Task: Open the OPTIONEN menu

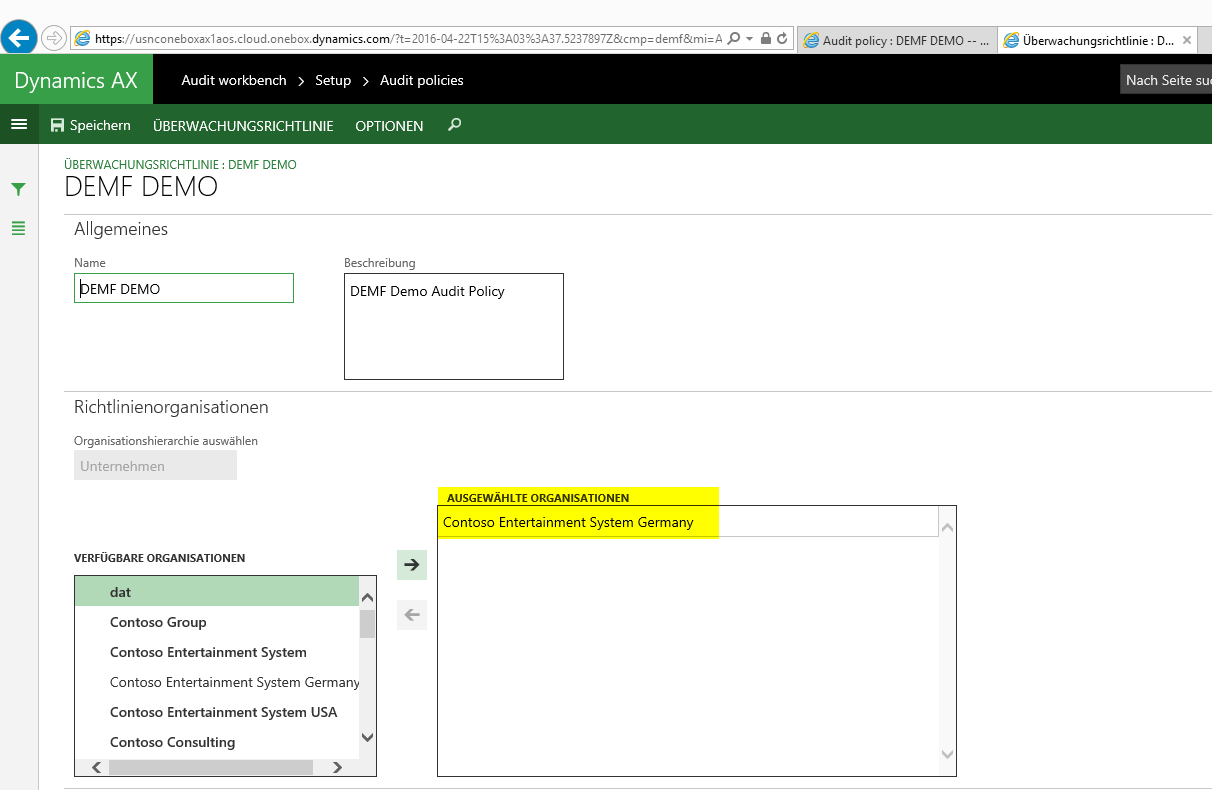Action: click(x=389, y=126)
